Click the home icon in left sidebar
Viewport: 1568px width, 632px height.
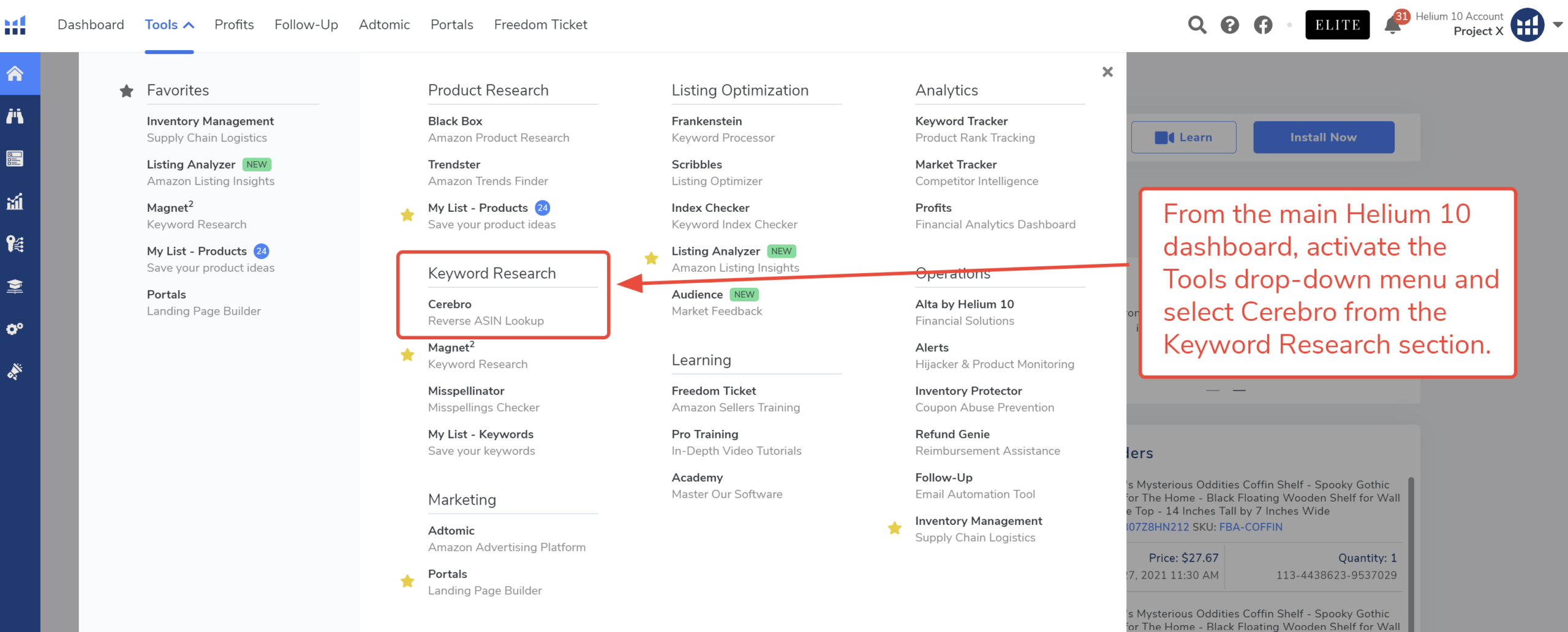click(x=15, y=73)
